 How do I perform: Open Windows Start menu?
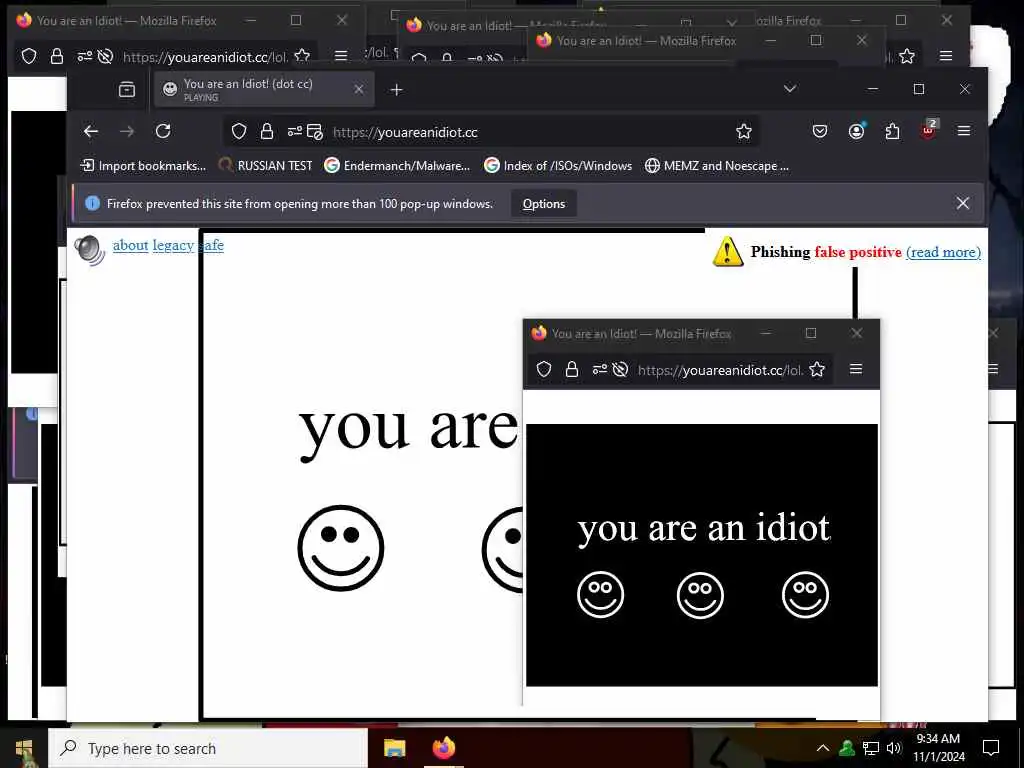(24, 748)
